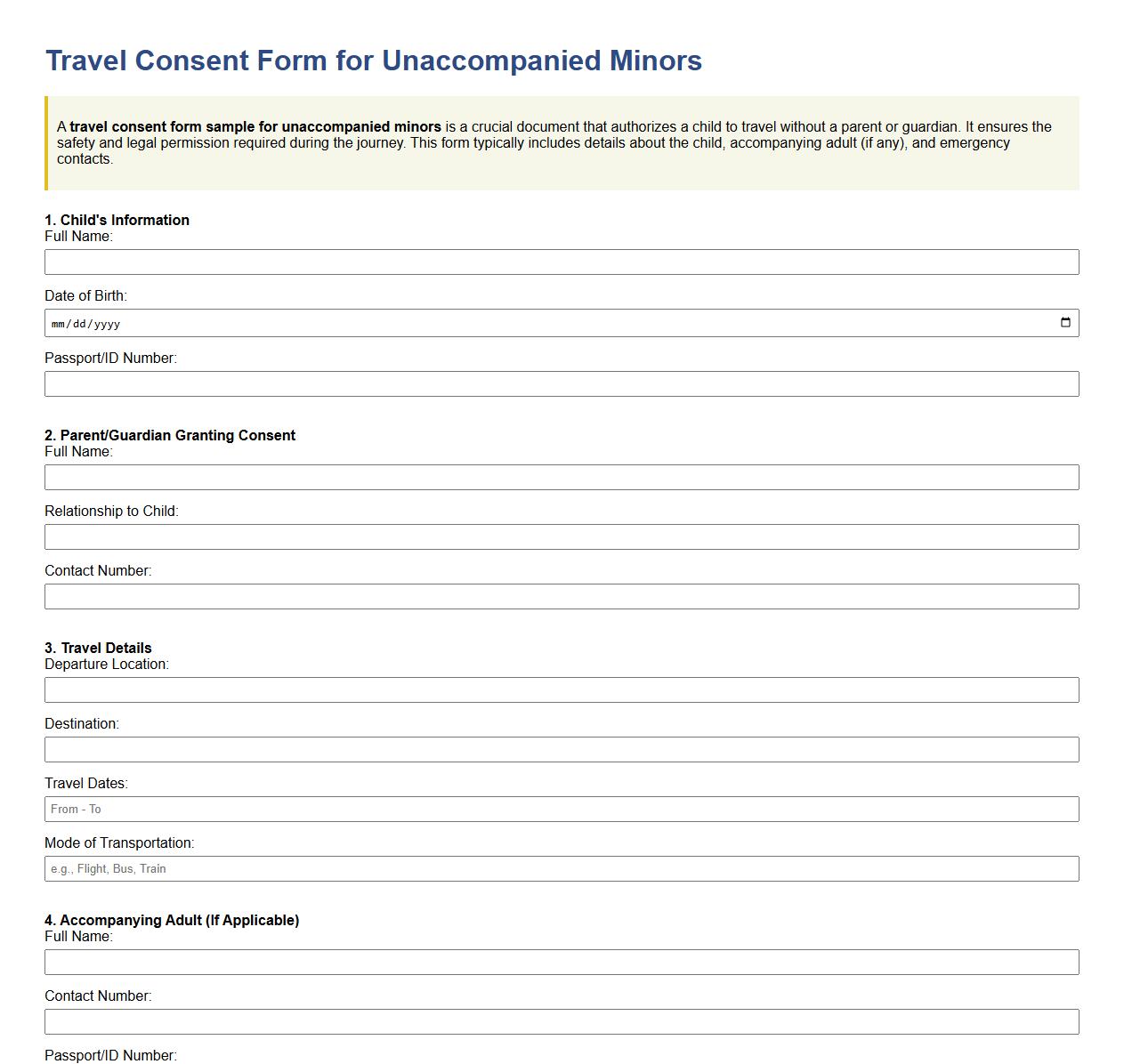Image resolution: width=1124 pixels, height=1064 pixels.
Task: Click the parent's Contact Number field
Action: [561, 596]
